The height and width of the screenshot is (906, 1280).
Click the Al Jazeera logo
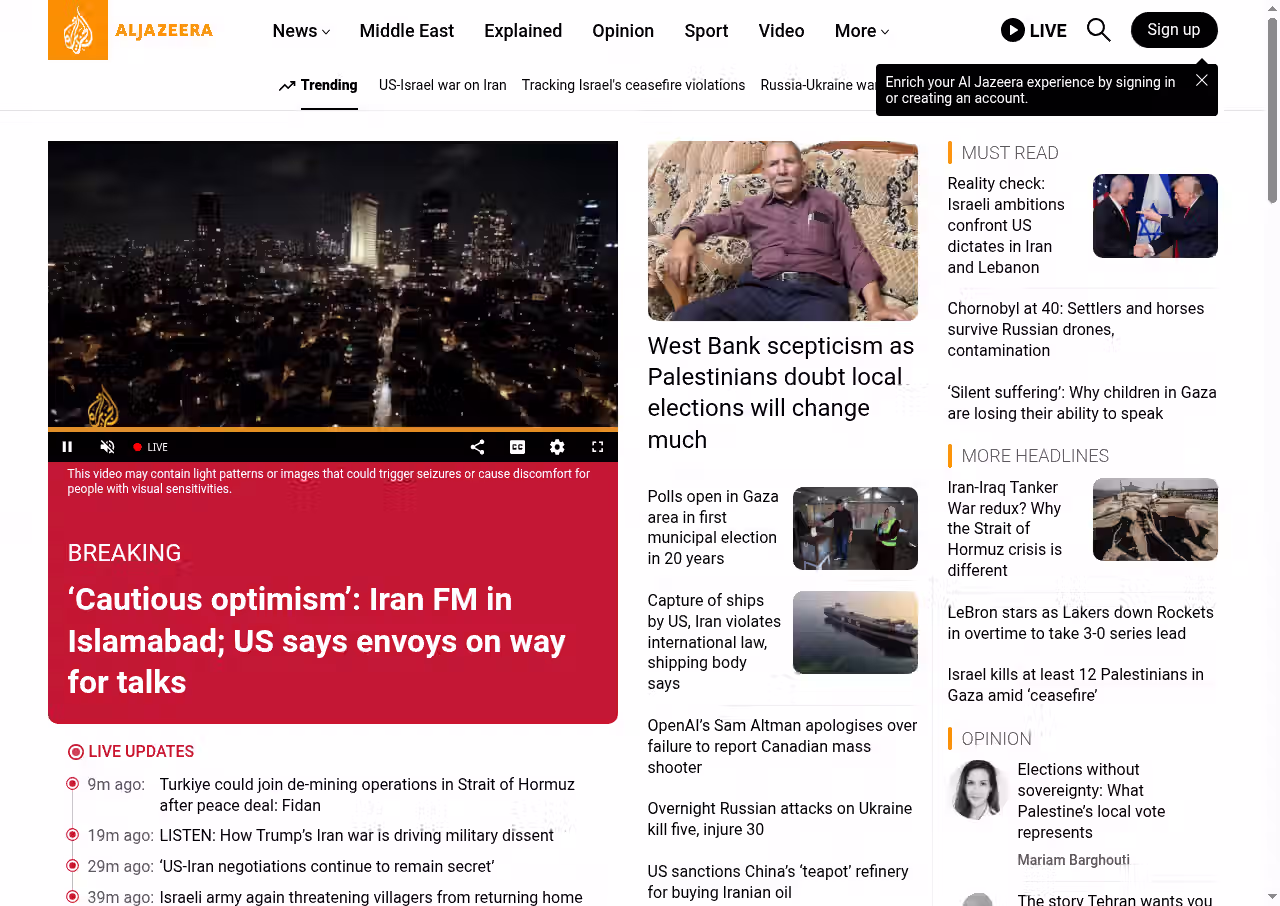click(x=131, y=30)
